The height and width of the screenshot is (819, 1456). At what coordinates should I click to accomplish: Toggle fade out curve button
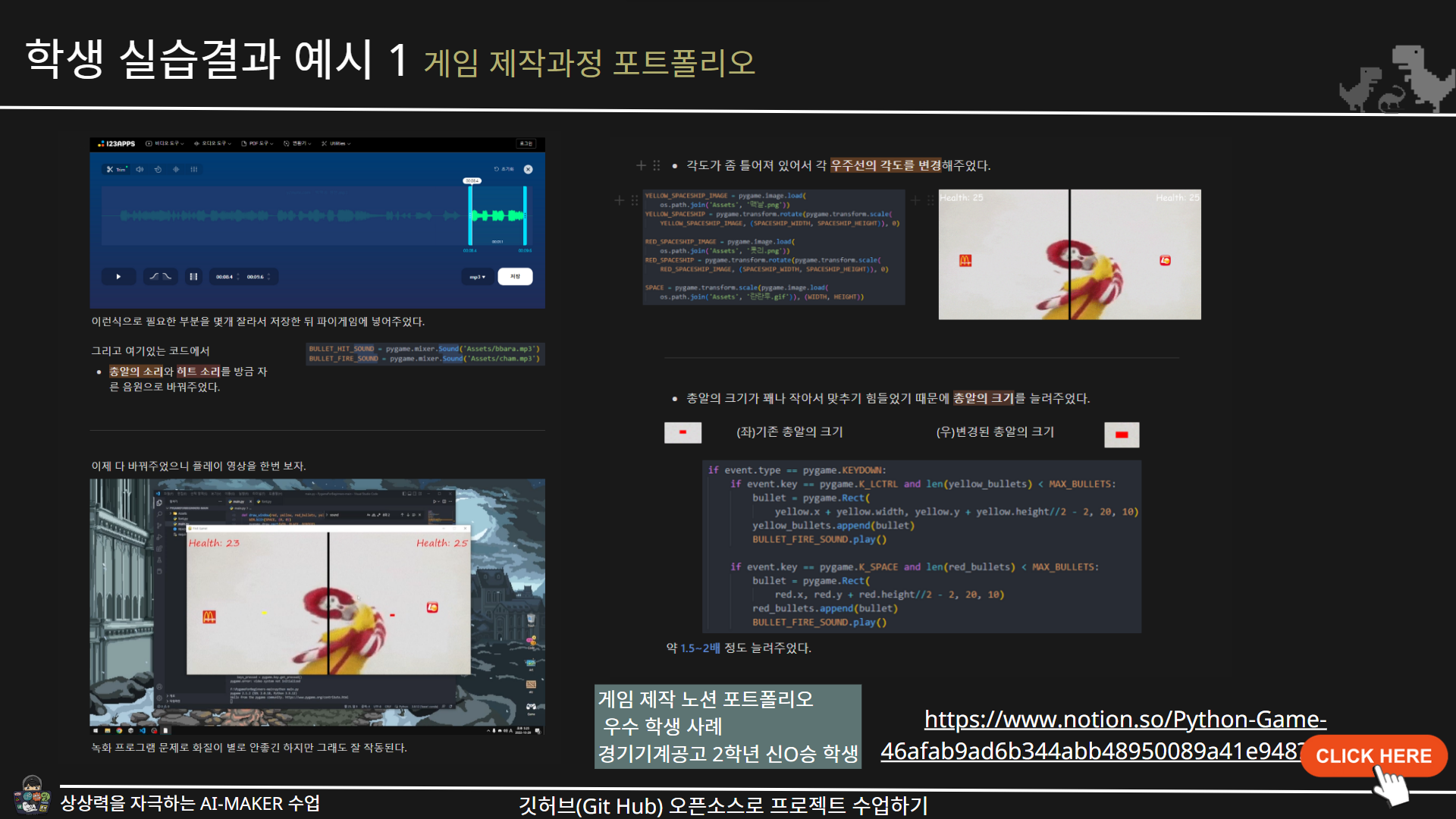168,277
